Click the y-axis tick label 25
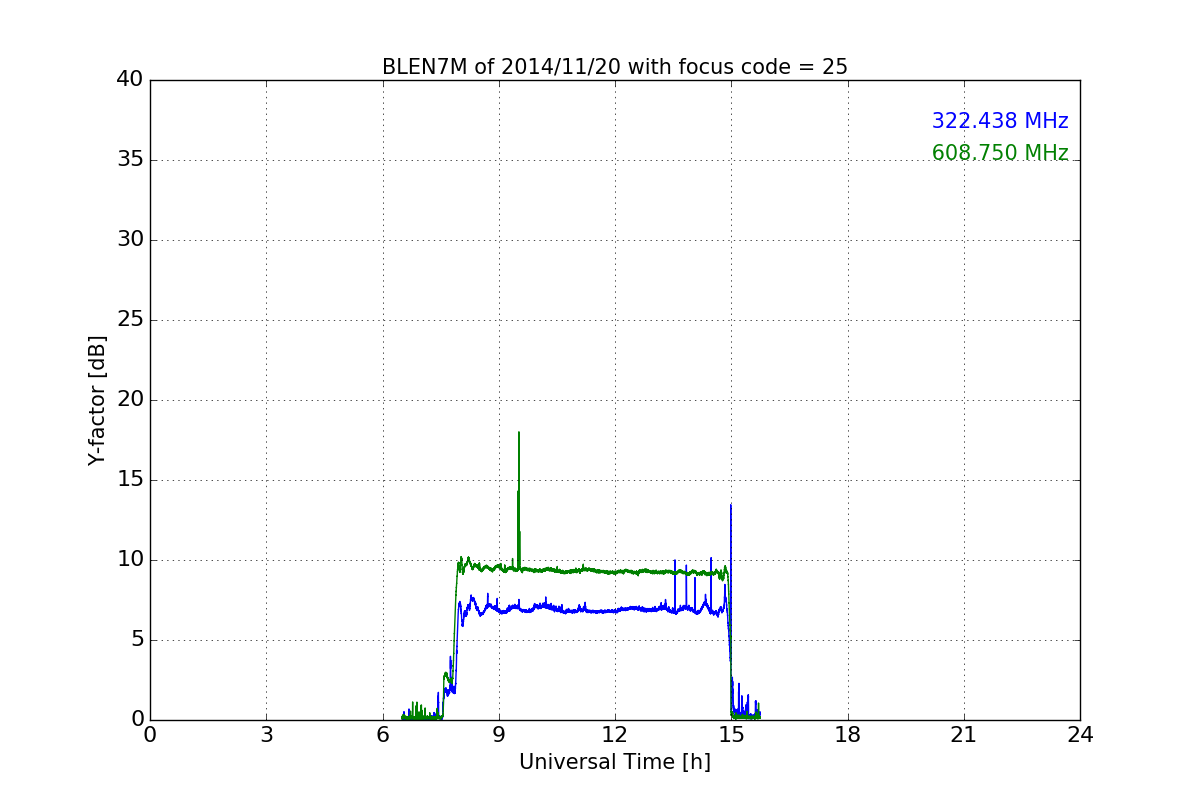1200x800 pixels. [x=130, y=320]
